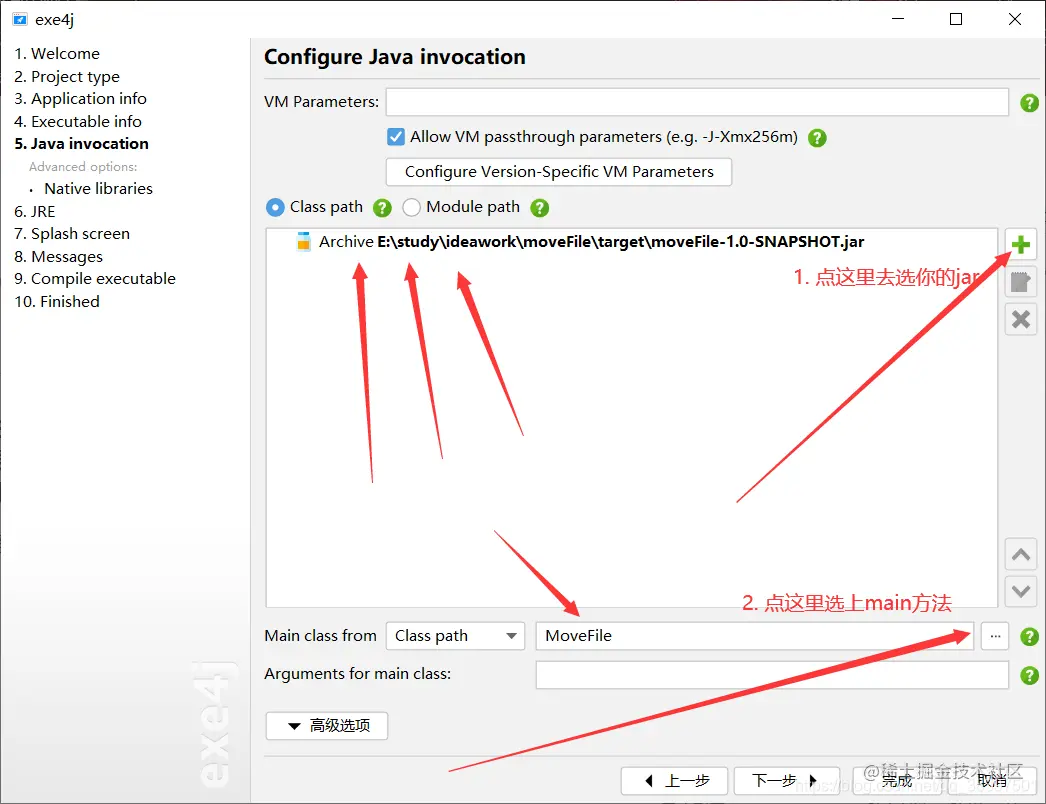Toggle Allow VM passthrough parameters checkbox
Screen dimensions: 1046x804
pos(396,137)
